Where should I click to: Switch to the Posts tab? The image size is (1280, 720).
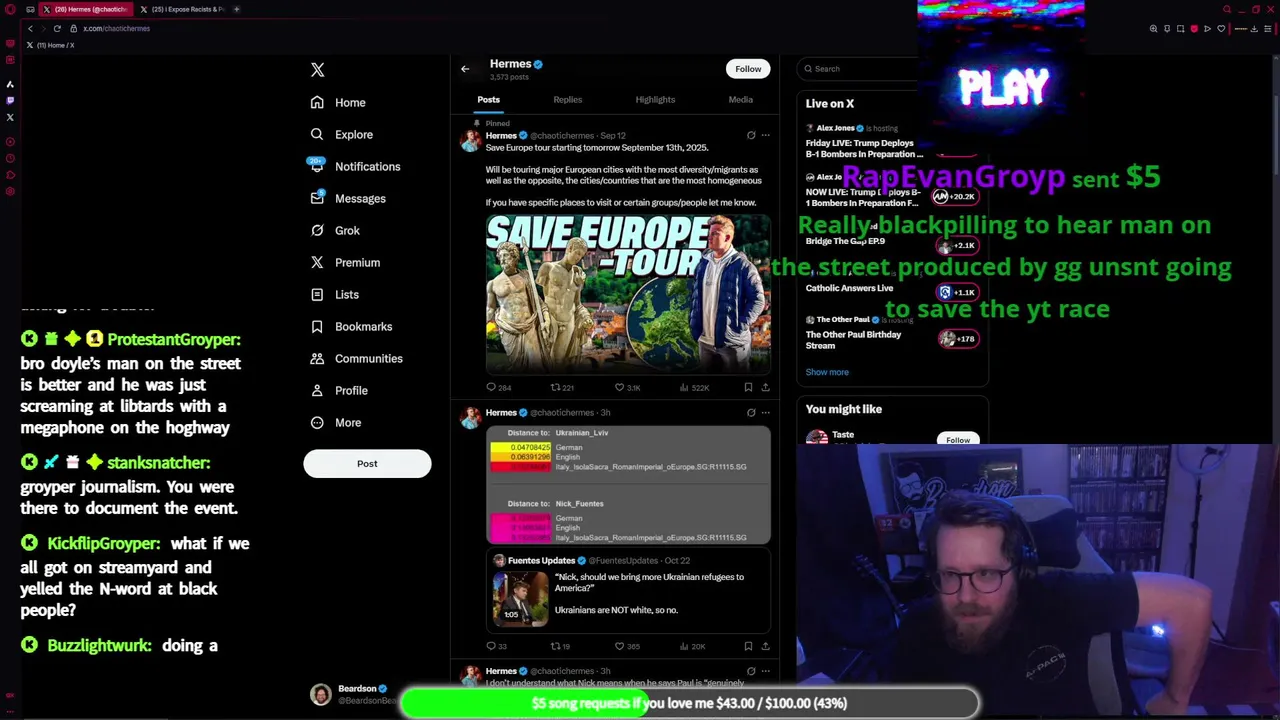(488, 100)
